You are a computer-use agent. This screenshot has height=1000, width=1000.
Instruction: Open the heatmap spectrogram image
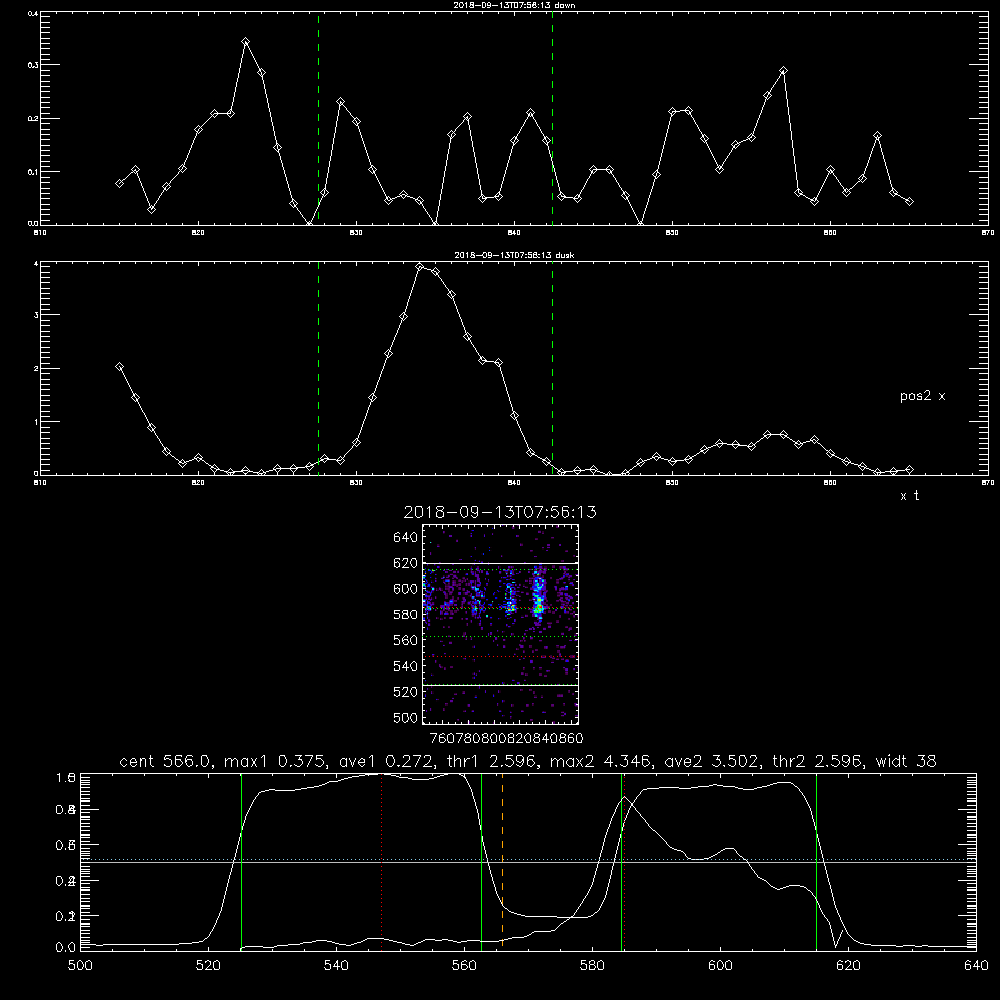coord(501,624)
